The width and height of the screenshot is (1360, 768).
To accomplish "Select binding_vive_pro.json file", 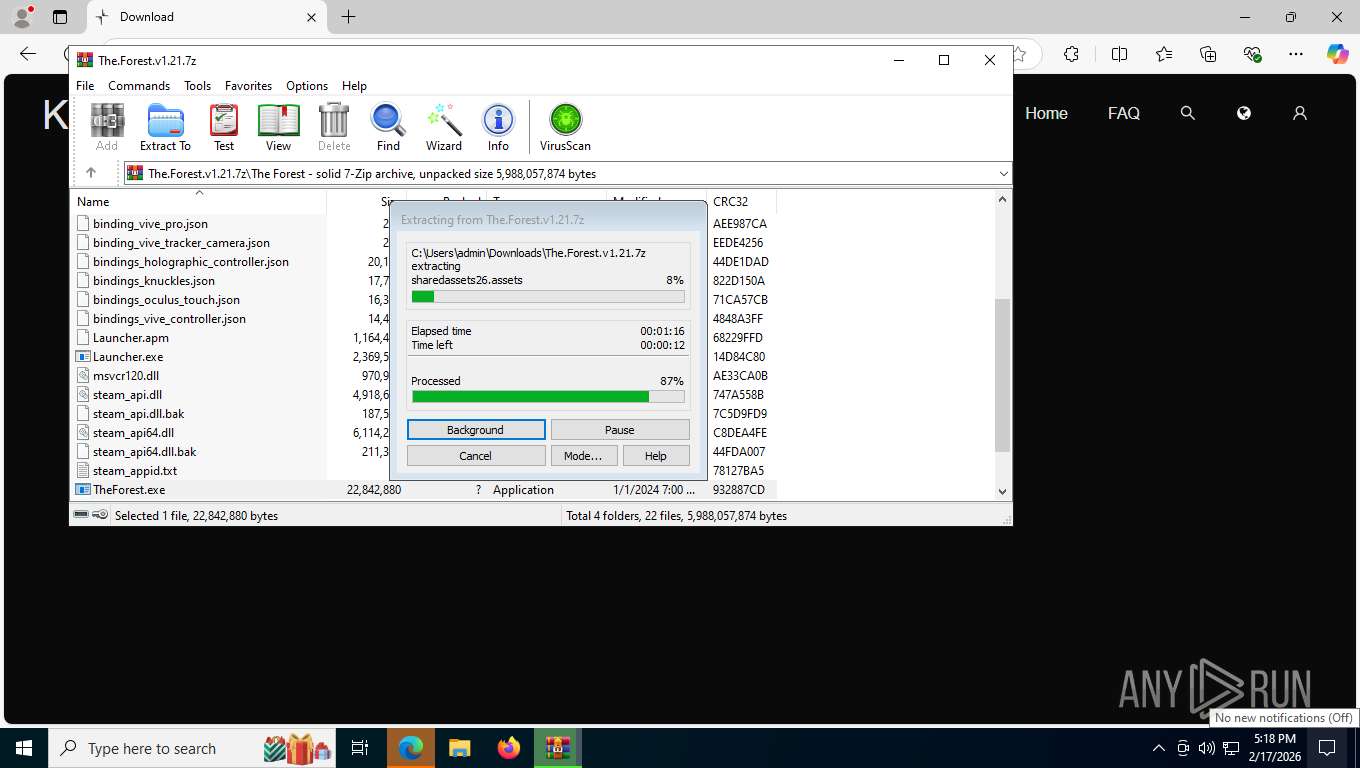I will coord(150,224).
